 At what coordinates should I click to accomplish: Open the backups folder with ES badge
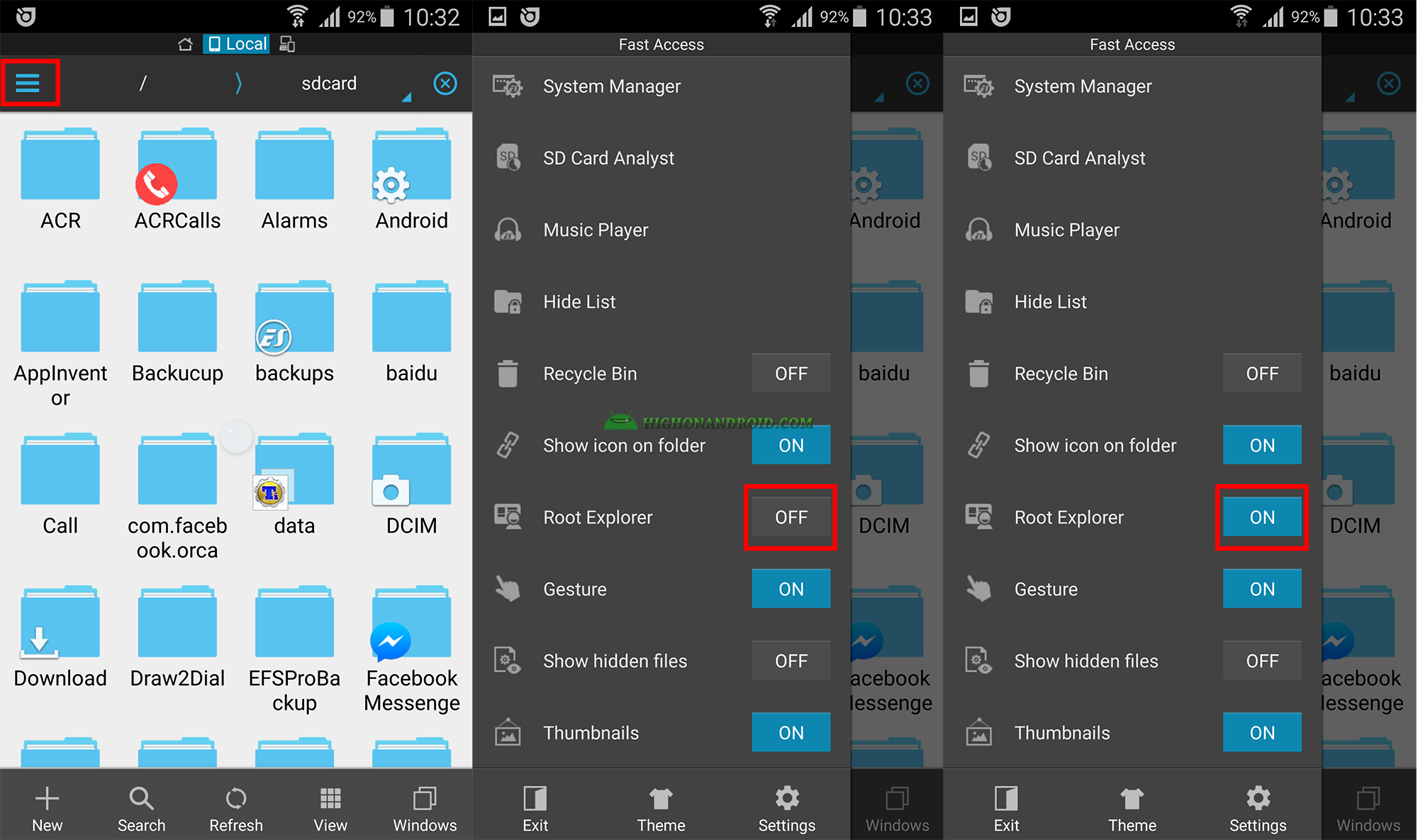(x=294, y=333)
